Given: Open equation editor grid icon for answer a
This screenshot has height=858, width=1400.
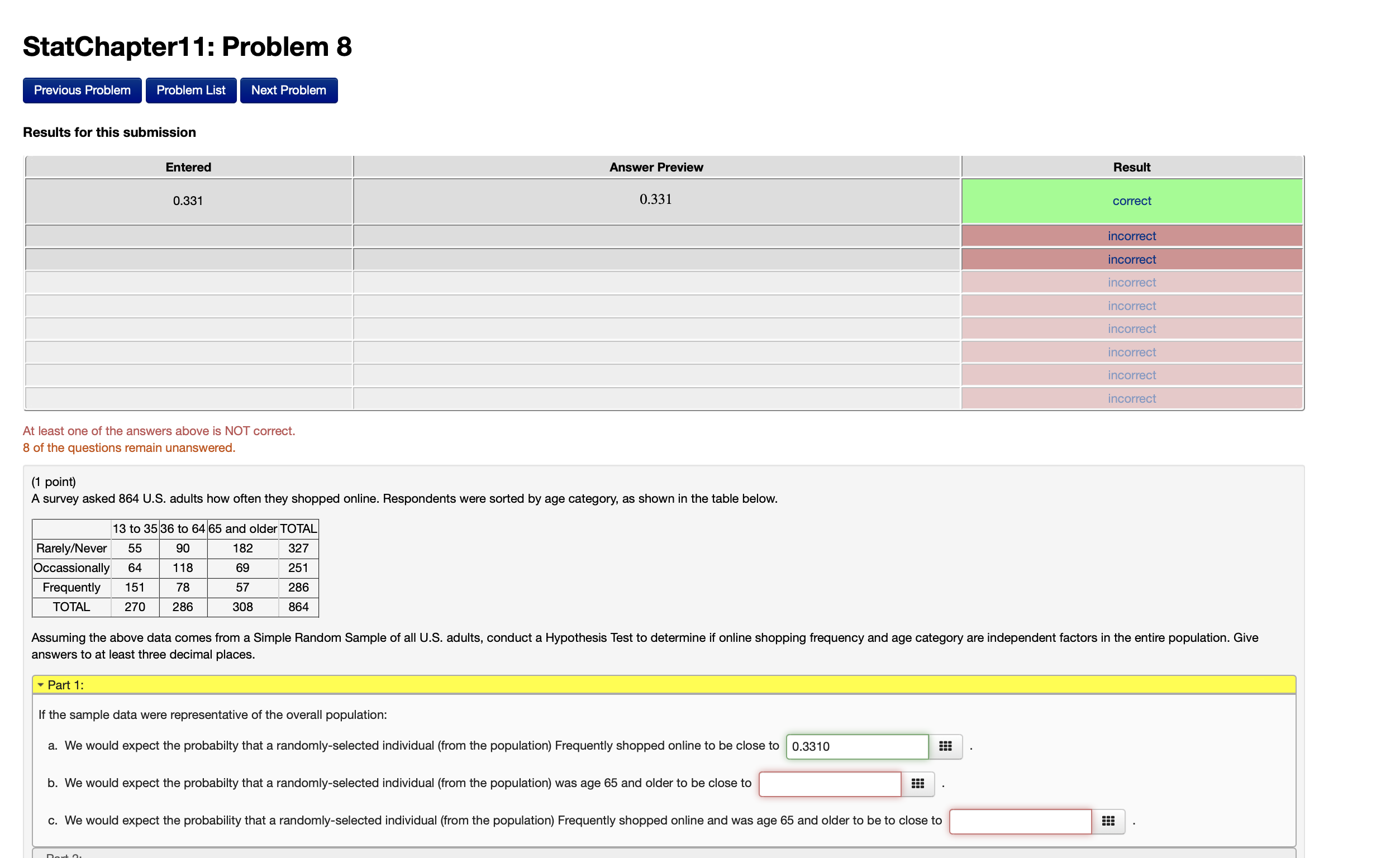Looking at the screenshot, I should coord(945,746).
